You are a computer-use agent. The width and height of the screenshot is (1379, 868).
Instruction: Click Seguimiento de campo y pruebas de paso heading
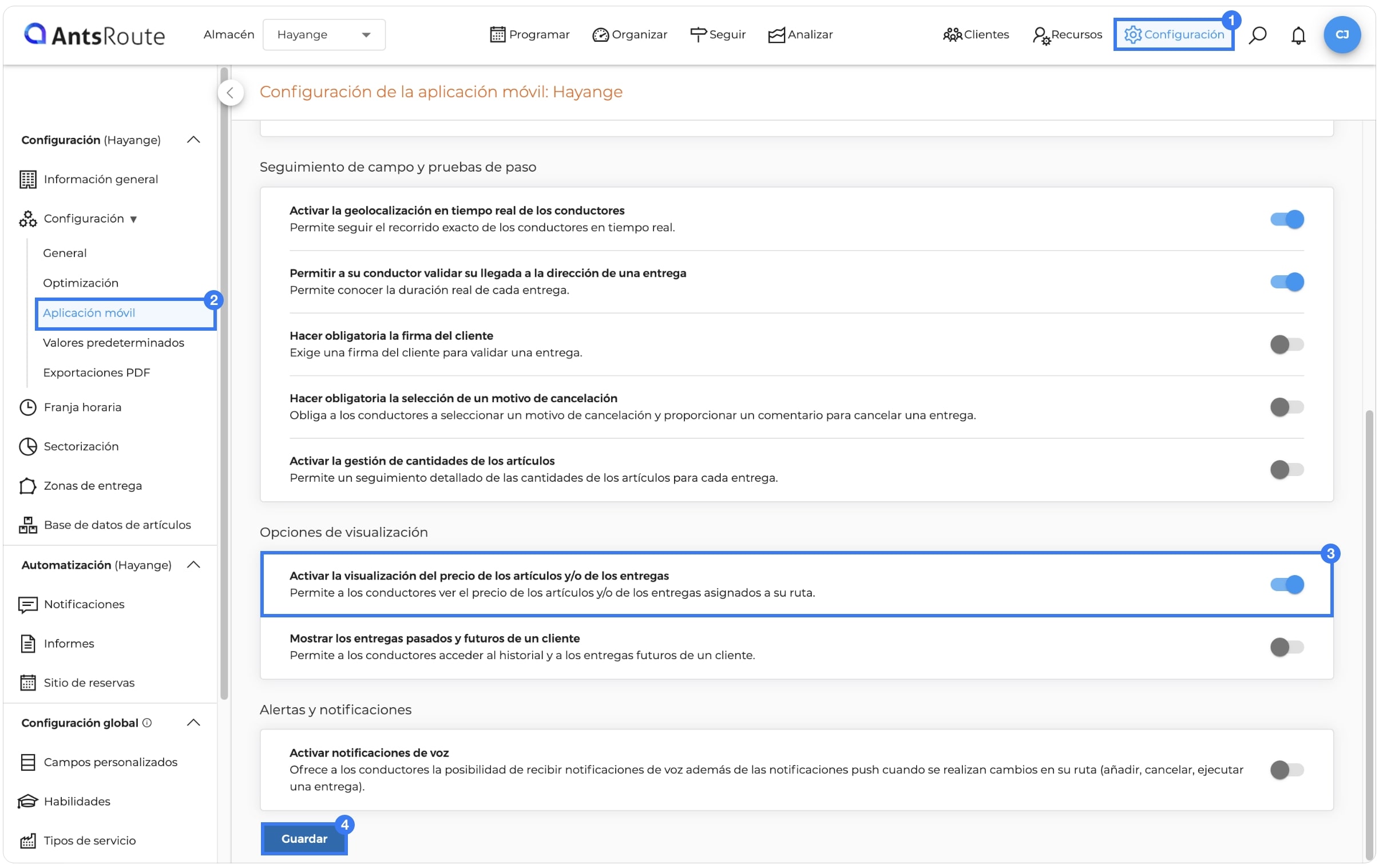398,167
